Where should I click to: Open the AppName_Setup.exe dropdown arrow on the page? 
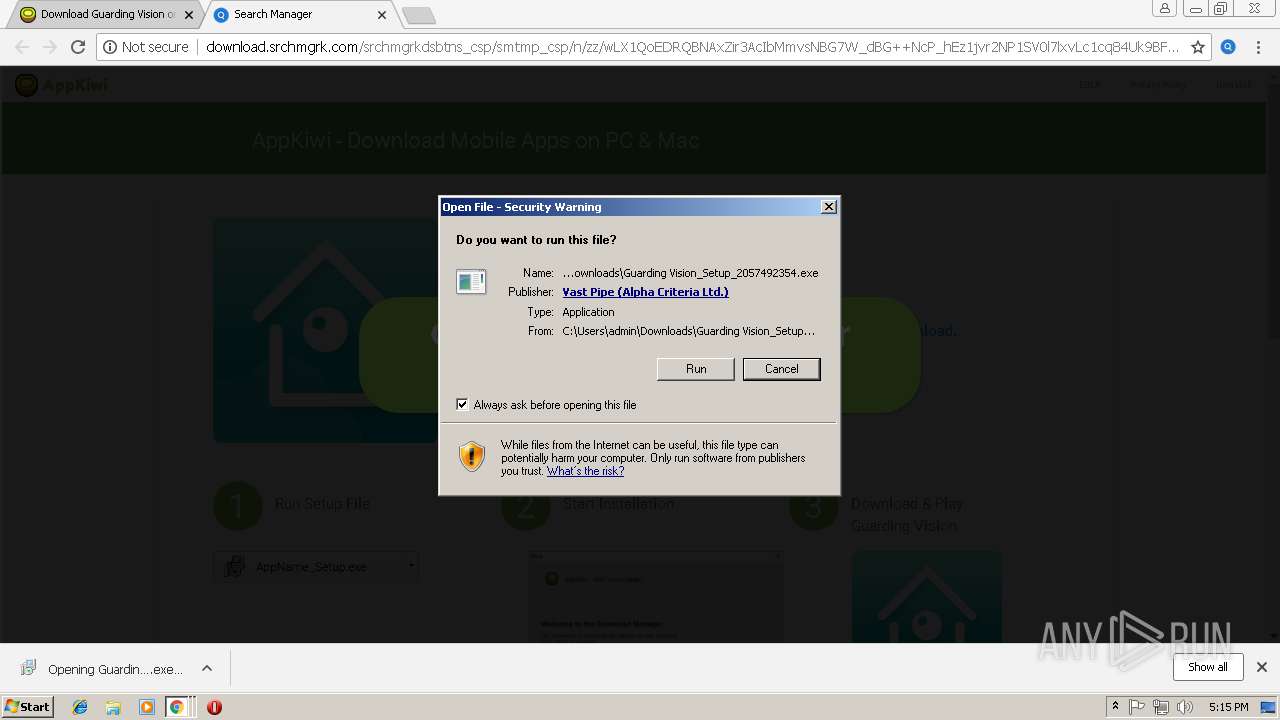click(411, 566)
